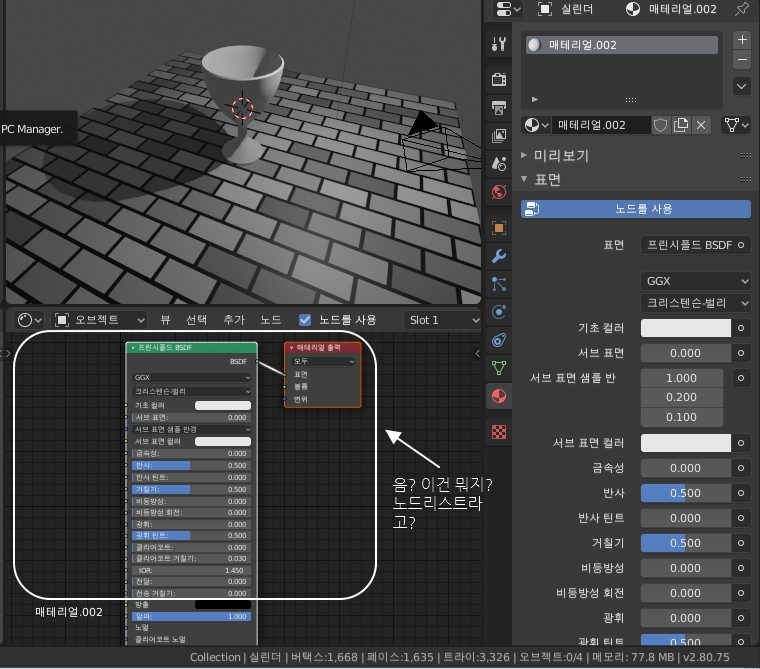Image resolution: width=760 pixels, height=669 pixels.
Task: Click the 실린더 object icon in header
Action: (545, 9)
